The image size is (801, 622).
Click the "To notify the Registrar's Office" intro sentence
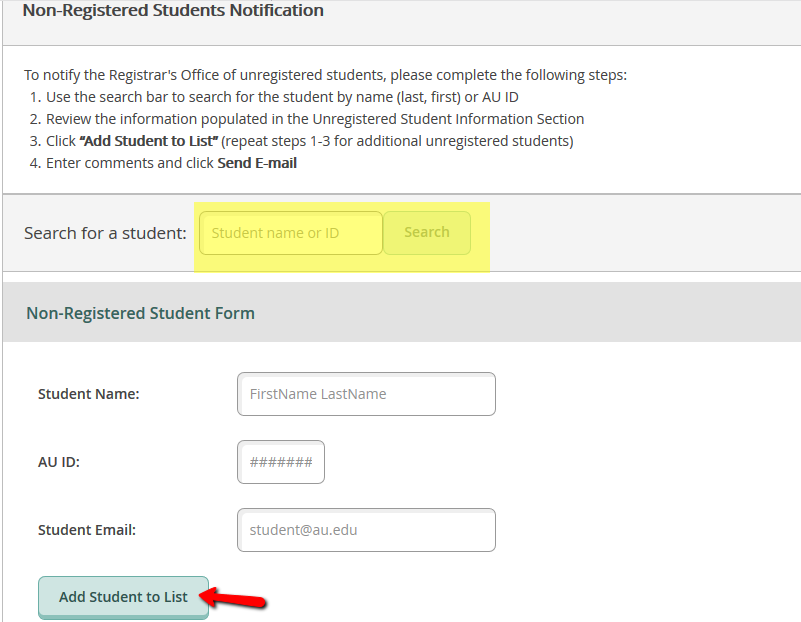325,75
